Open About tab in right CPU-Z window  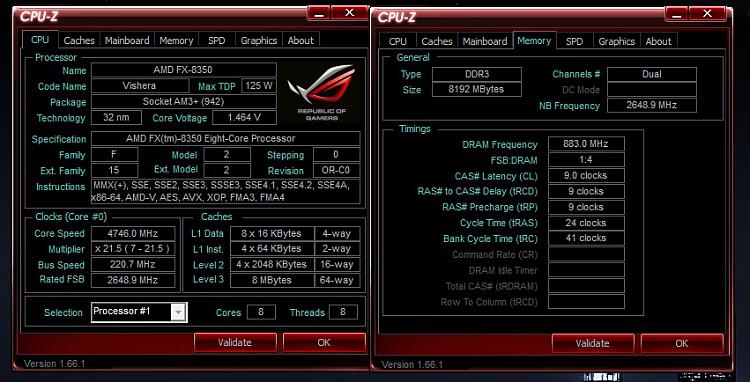659,42
